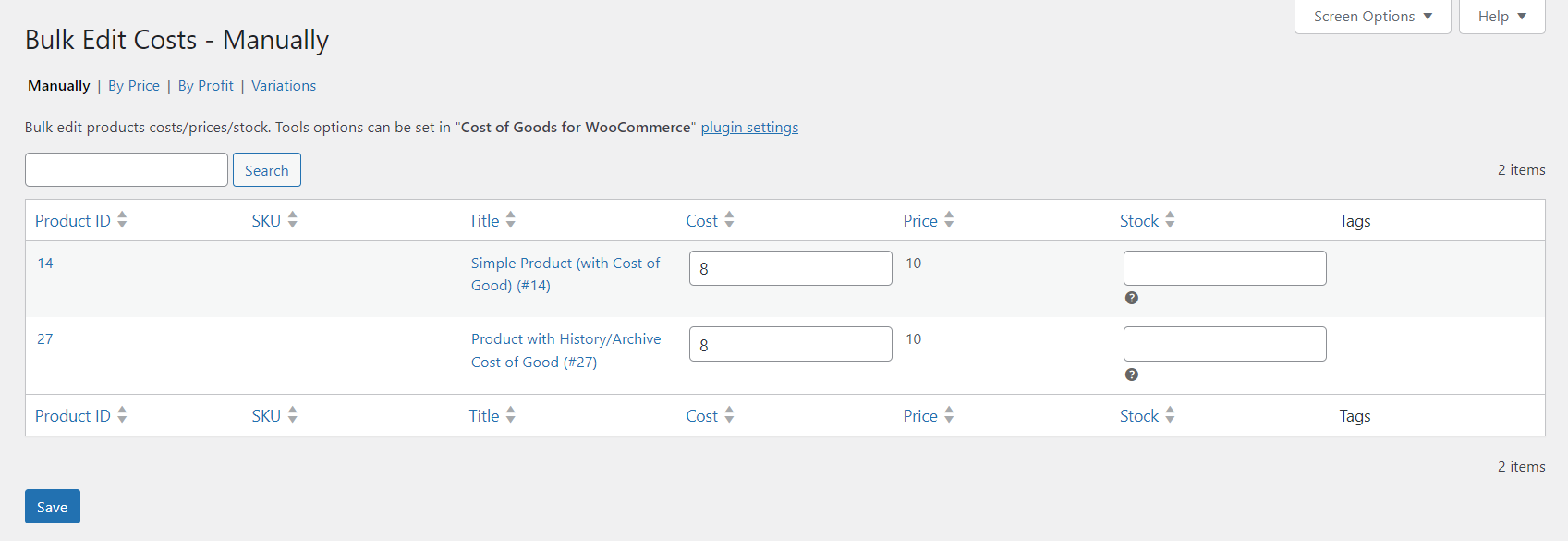Switch to the By Price tab
1568x541 pixels.
[x=134, y=86]
